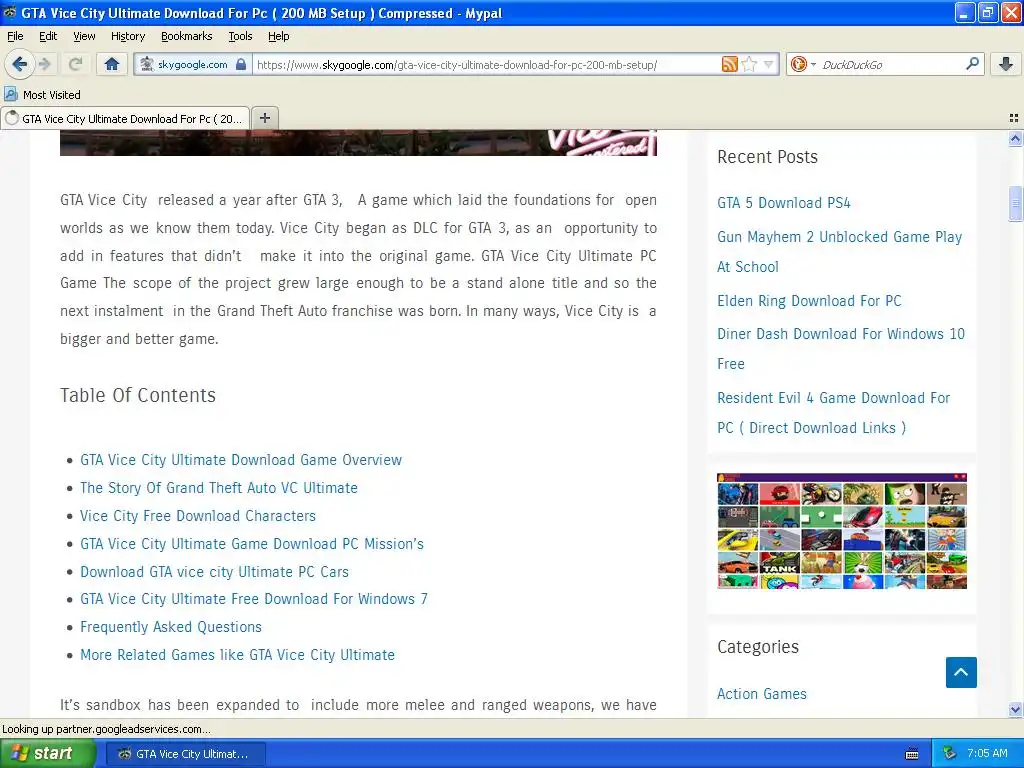Click the 7:05 AM taskbar clock
Viewport: 1024px width, 768px height.
point(987,753)
